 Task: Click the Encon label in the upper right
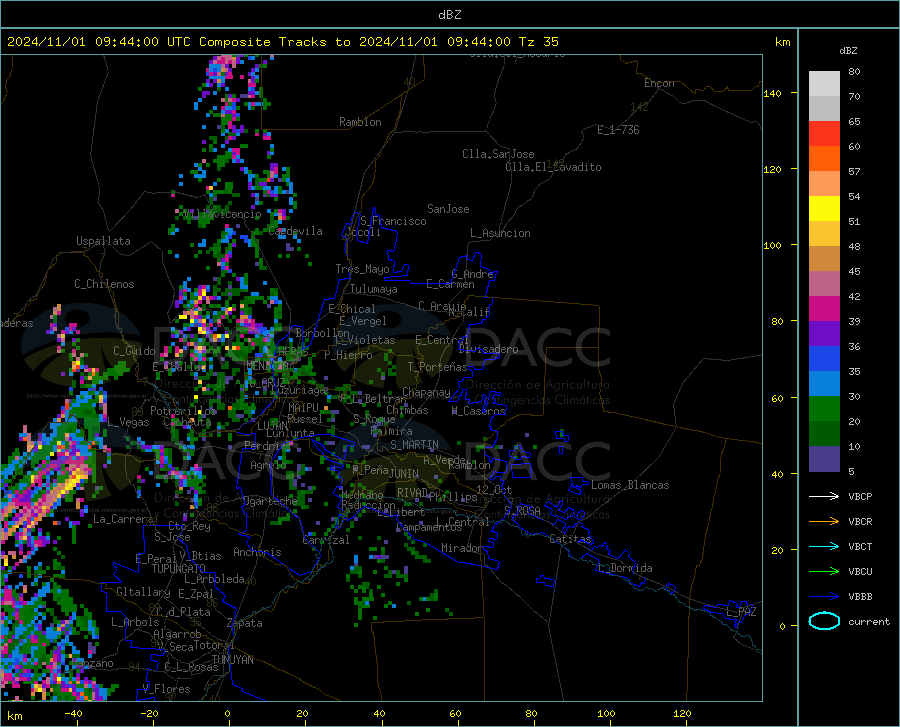[x=659, y=83]
